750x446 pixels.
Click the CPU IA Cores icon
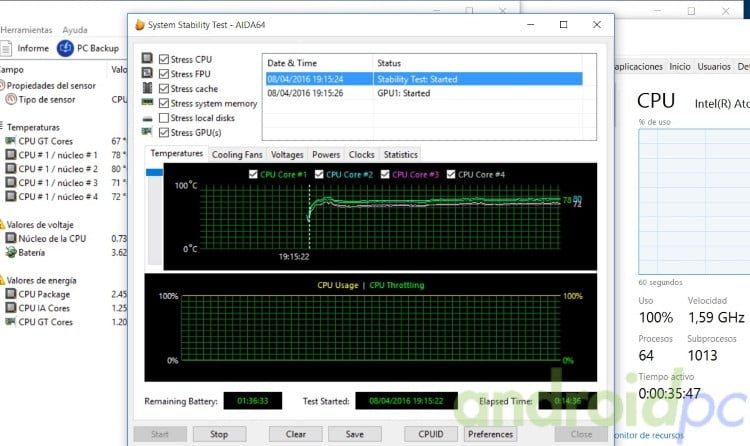(x=10, y=308)
